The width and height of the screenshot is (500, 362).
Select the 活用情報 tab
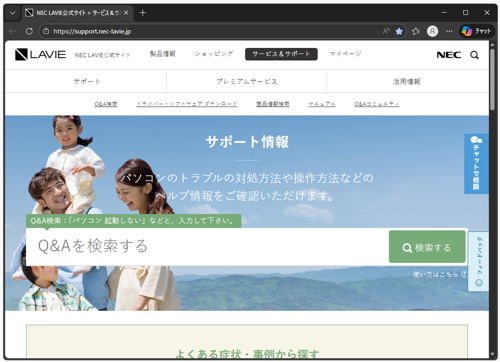(x=407, y=81)
